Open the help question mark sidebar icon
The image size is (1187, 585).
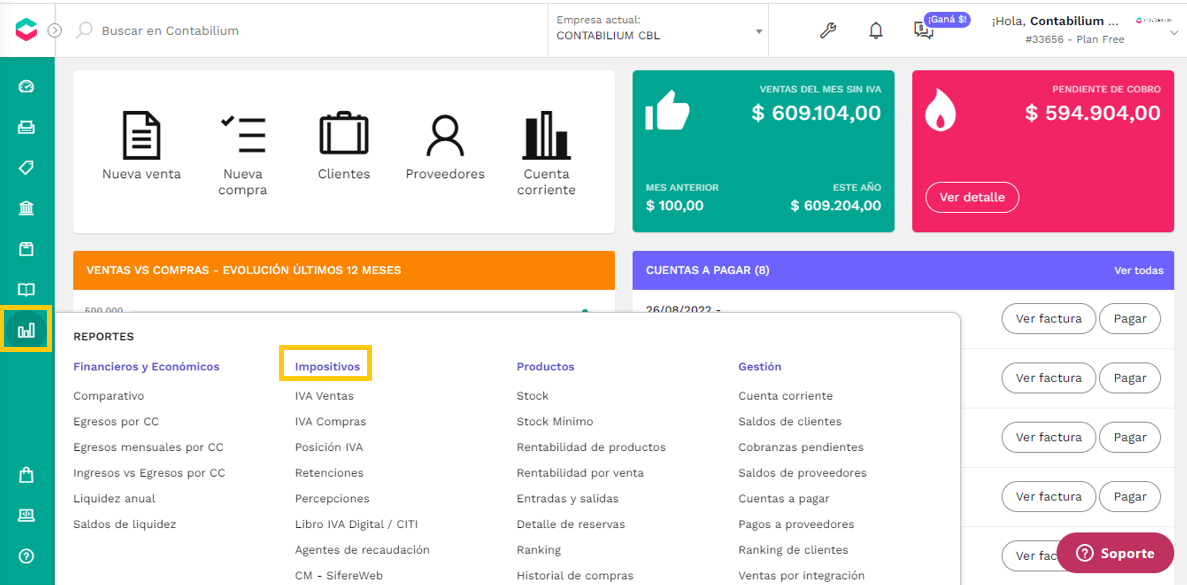pyautogui.click(x=26, y=556)
